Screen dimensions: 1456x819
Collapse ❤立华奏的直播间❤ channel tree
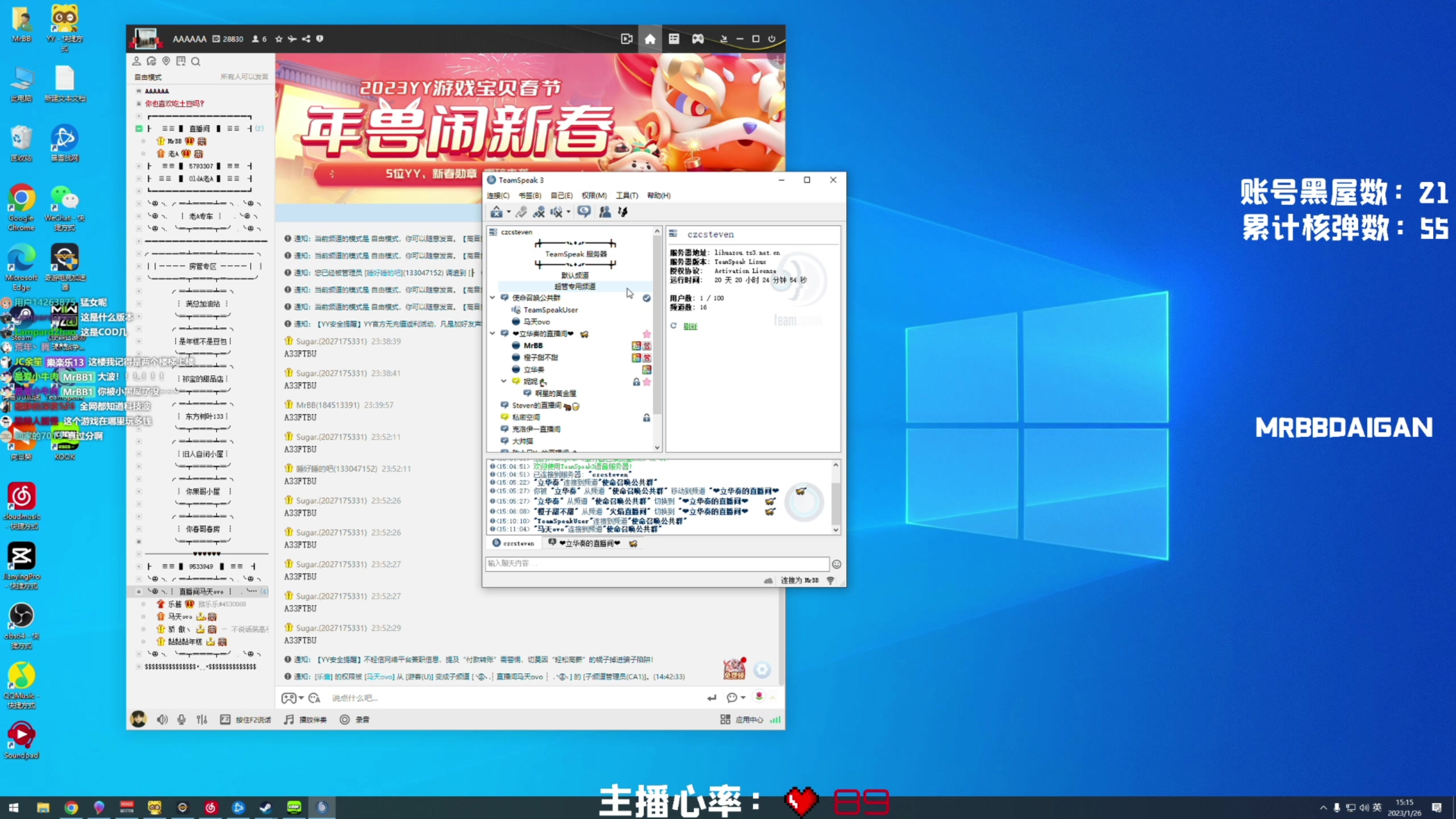coord(493,333)
